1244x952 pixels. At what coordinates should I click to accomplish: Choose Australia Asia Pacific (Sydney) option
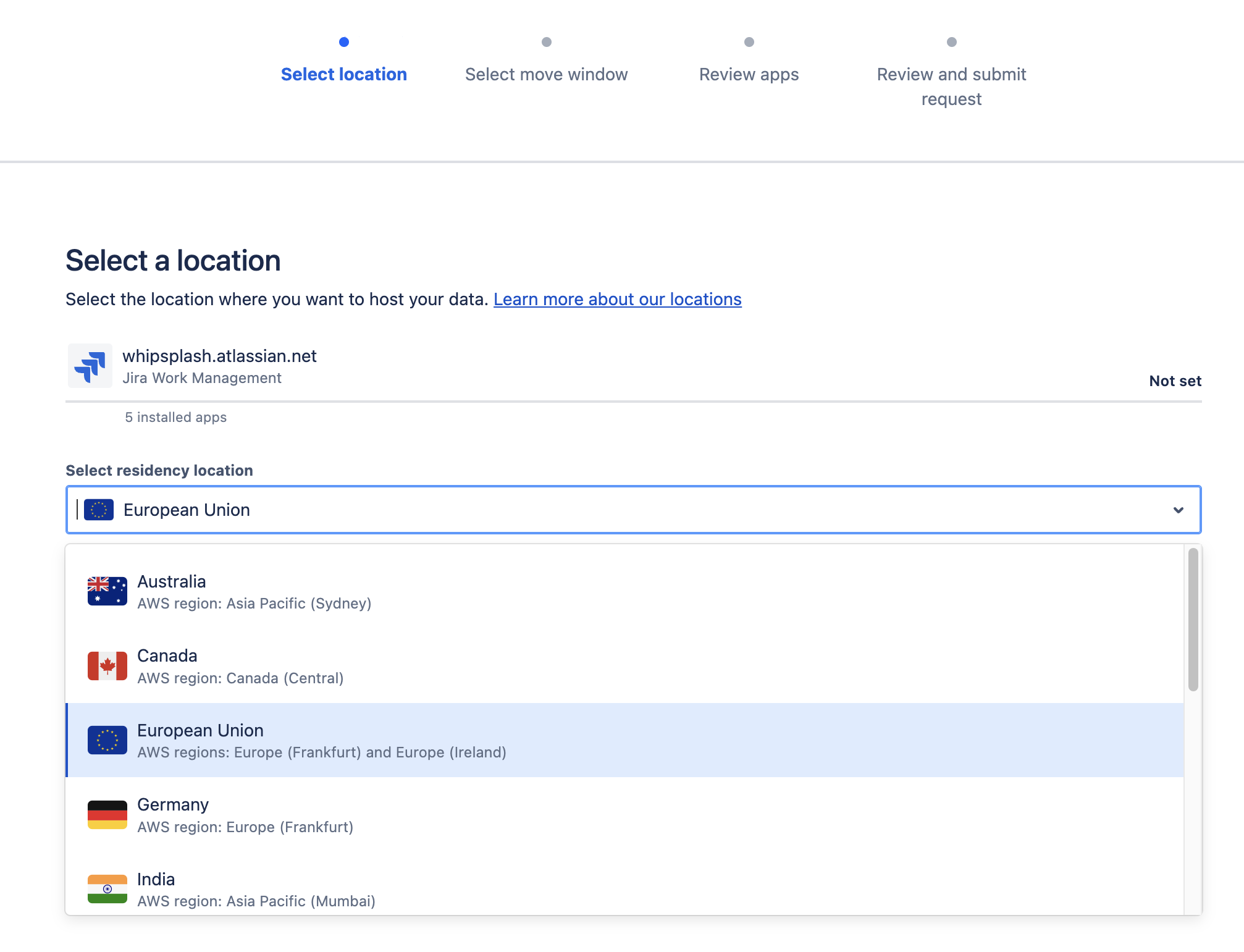coord(254,592)
